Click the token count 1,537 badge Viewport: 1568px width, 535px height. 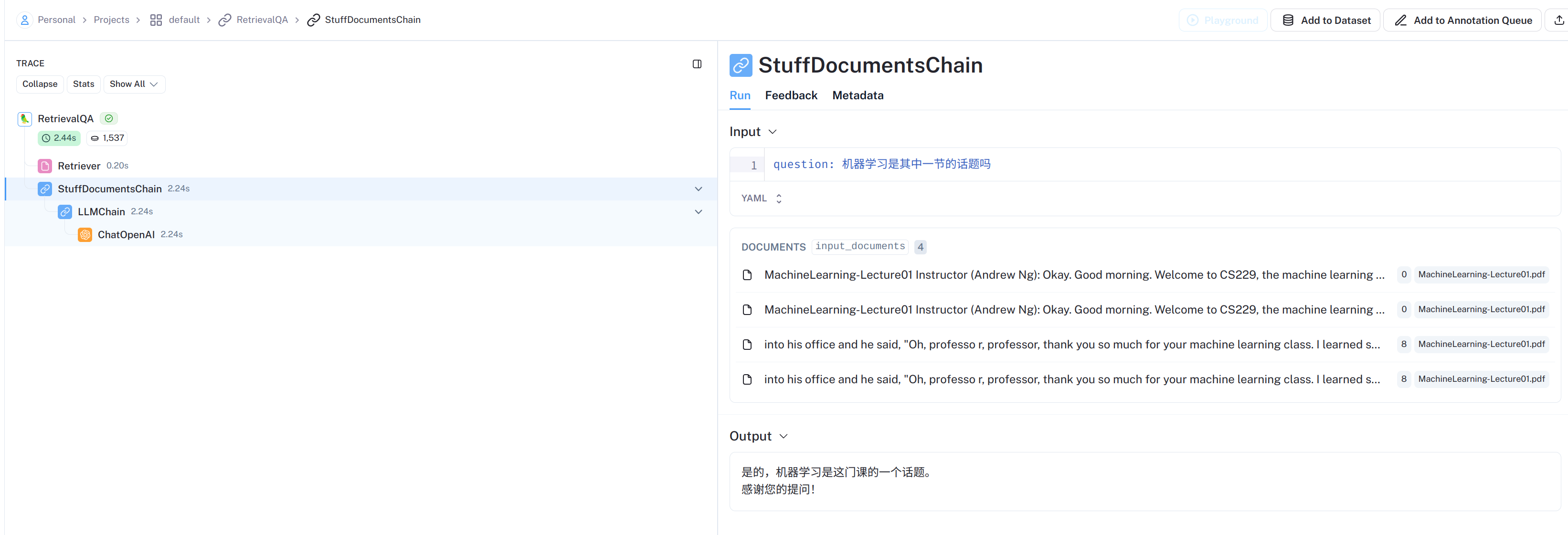pos(107,138)
